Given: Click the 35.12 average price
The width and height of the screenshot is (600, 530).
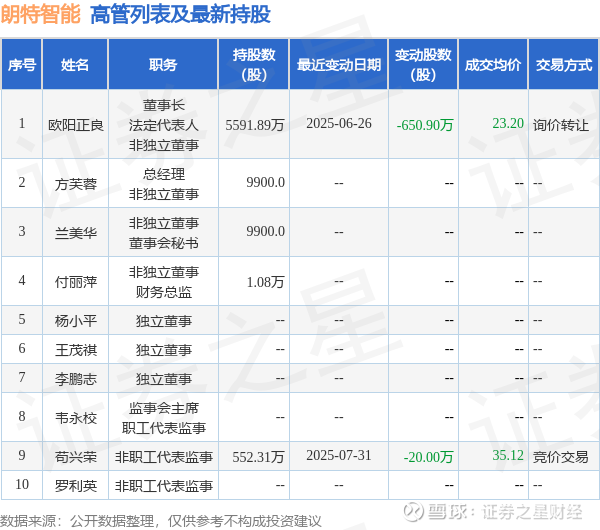Looking at the screenshot, I should pos(508,455).
